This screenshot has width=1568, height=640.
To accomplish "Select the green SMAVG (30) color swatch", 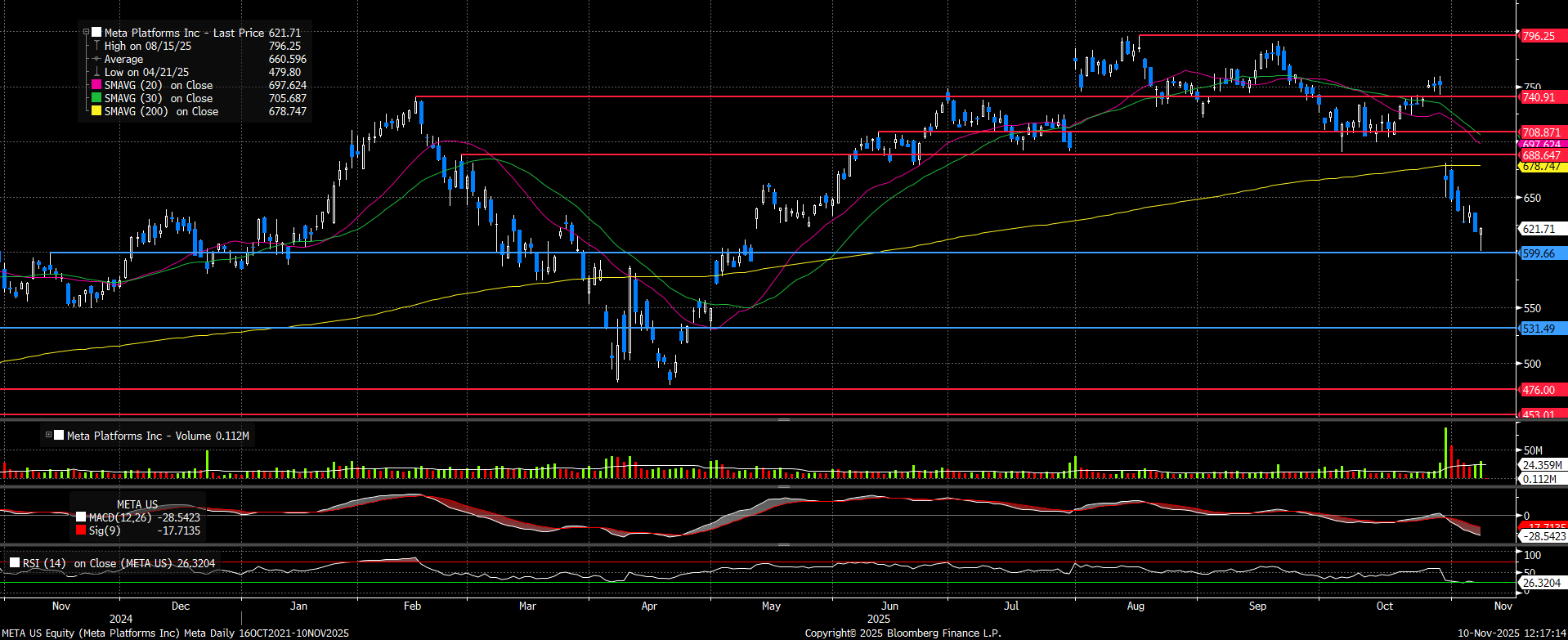I will coord(96,98).
